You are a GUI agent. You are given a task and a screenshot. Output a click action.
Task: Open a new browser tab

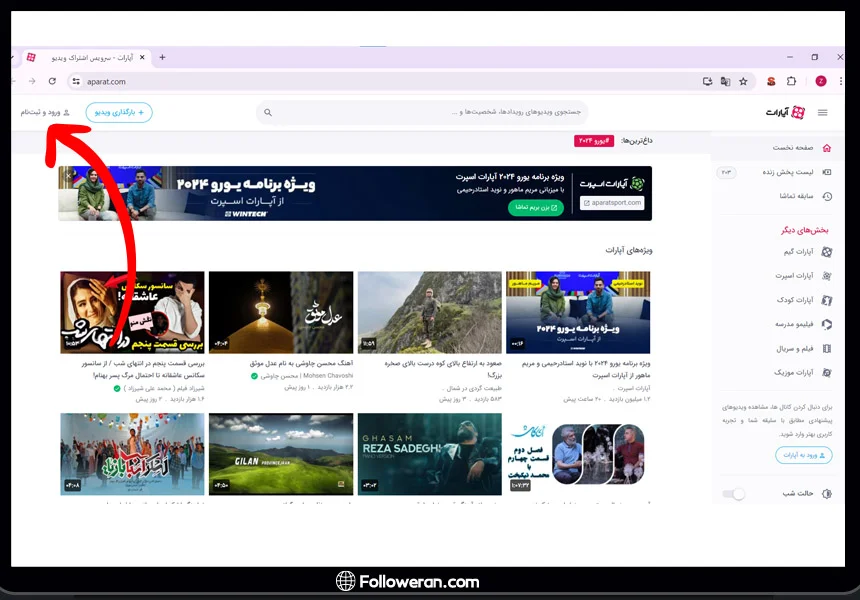tap(162, 57)
